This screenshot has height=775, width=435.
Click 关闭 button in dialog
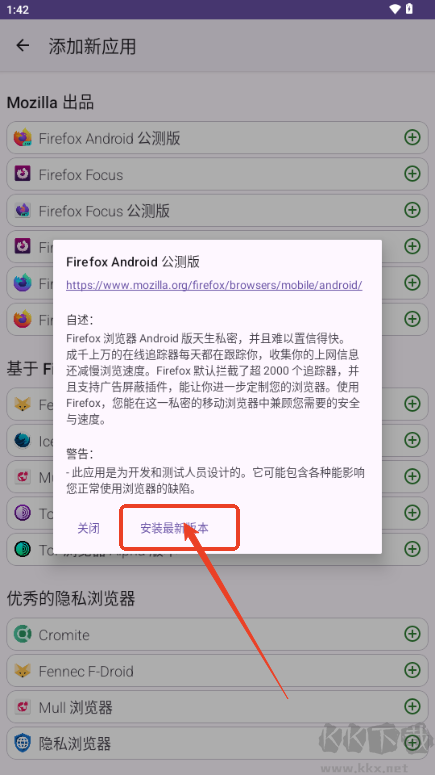click(88, 528)
